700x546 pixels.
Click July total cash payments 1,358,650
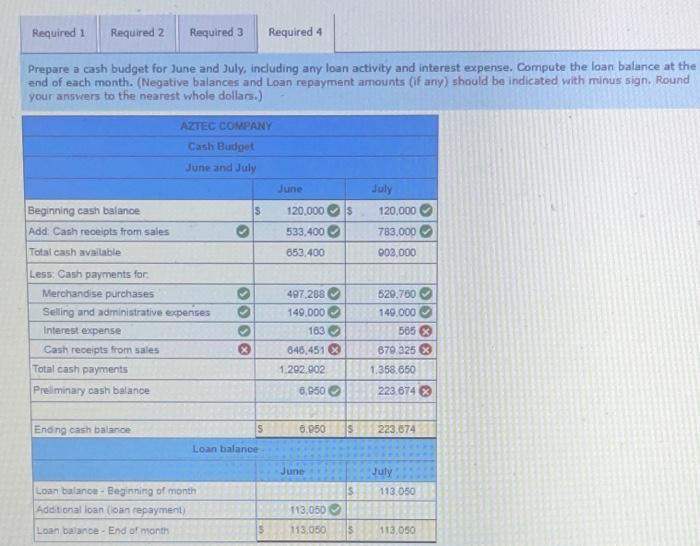click(x=391, y=370)
